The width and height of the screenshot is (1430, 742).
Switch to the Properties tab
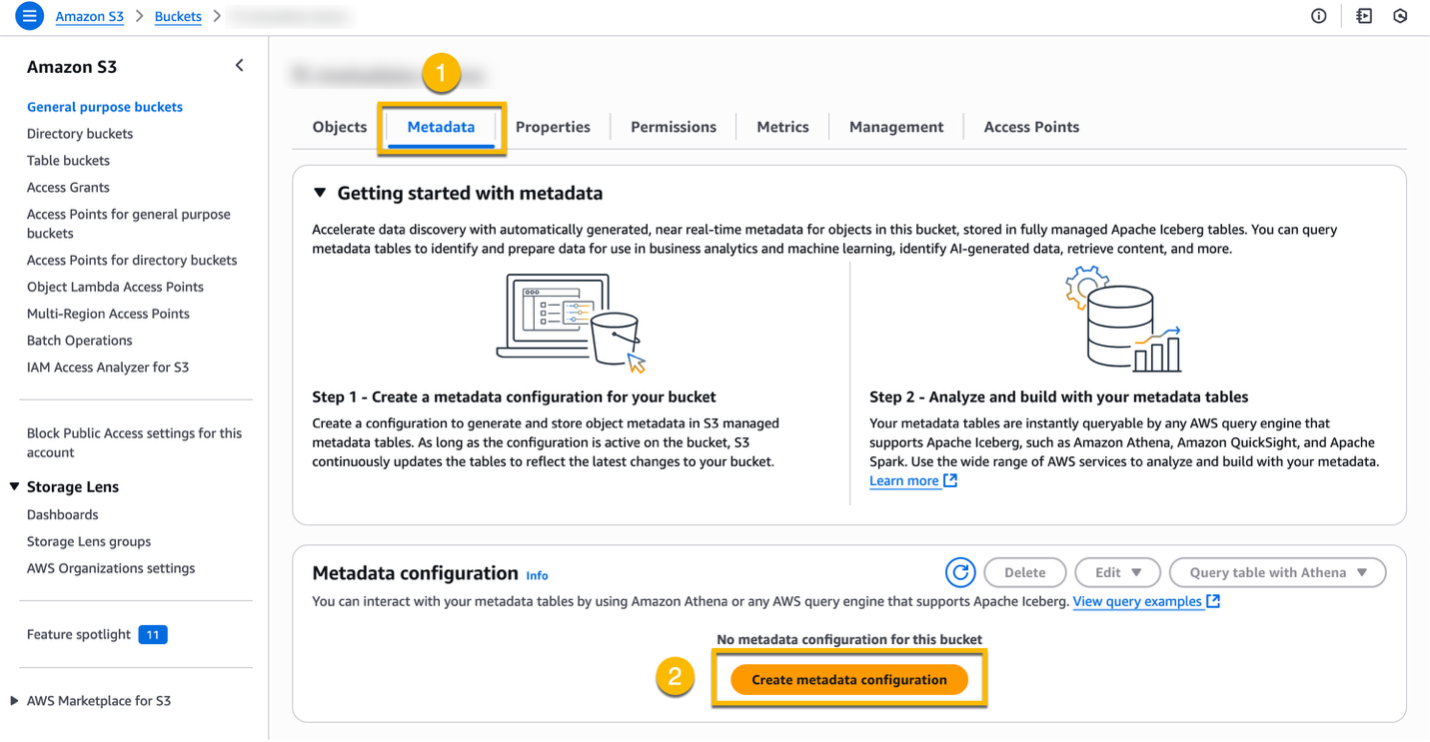coord(553,127)
